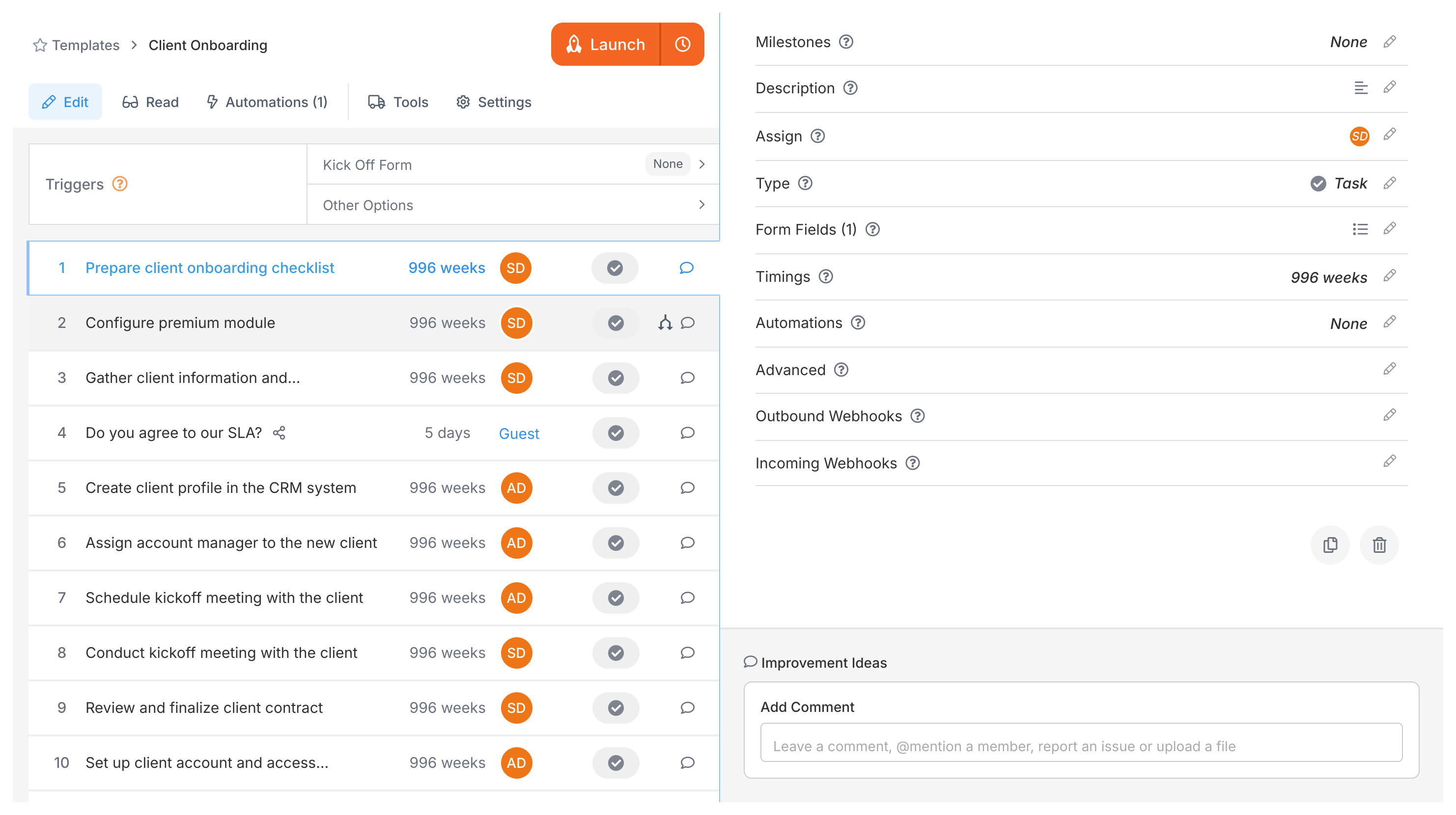Switch to the Read tab
The height and width of the screenshot is (815, 1456).
pyautogui.click(x=150, y=102)
